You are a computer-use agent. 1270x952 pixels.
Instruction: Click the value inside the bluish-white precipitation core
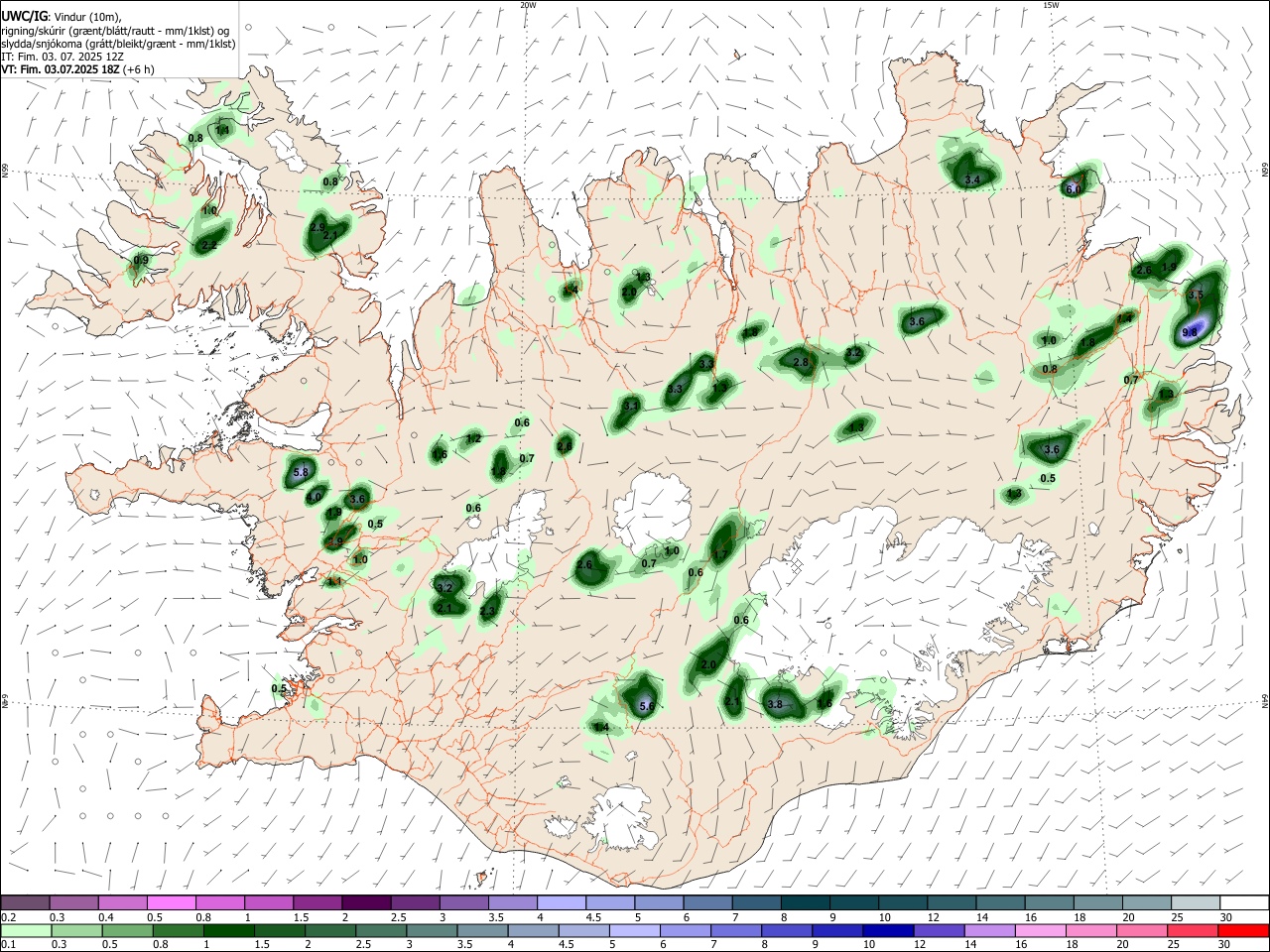tap(1191, 334)
